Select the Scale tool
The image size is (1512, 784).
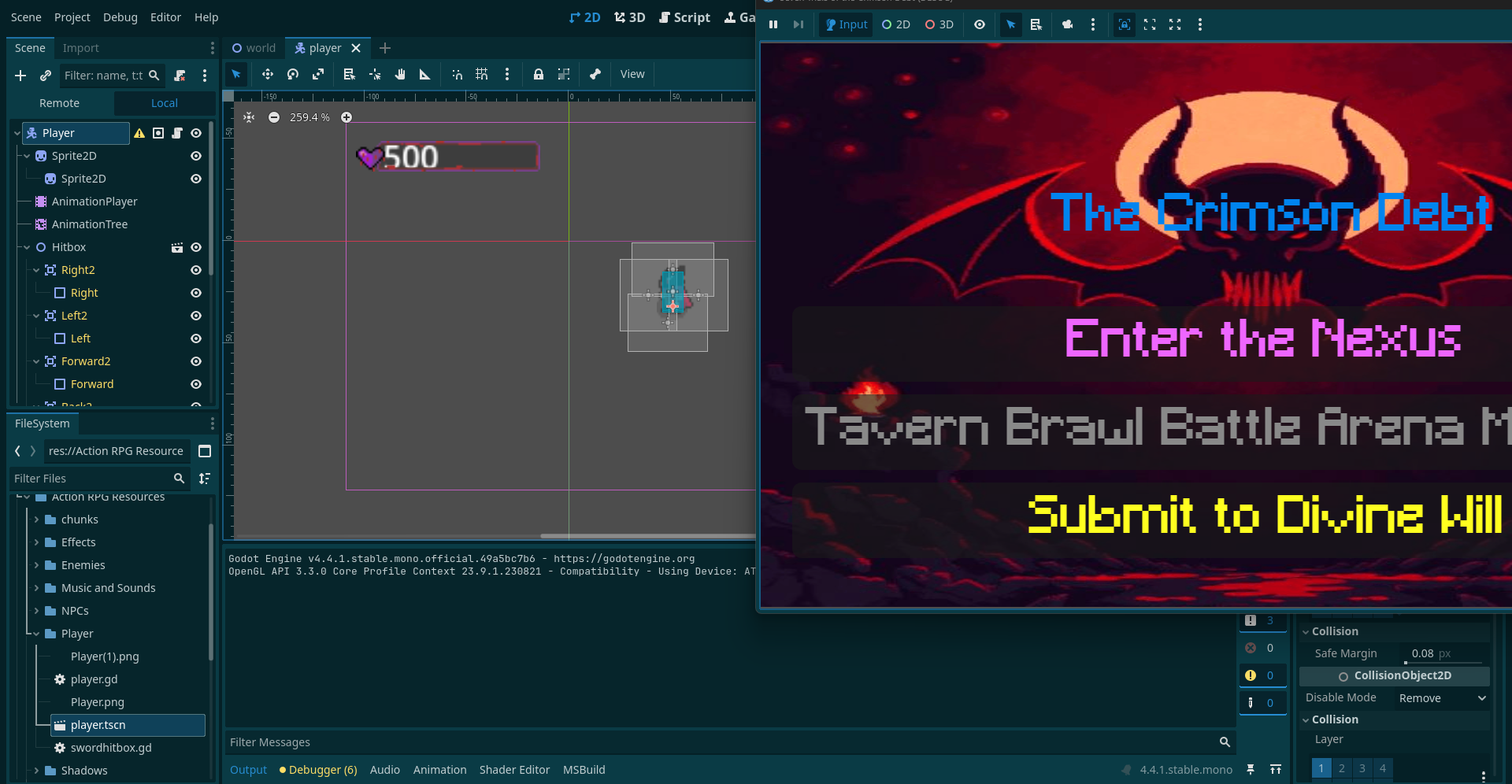(x=317, y=74)
